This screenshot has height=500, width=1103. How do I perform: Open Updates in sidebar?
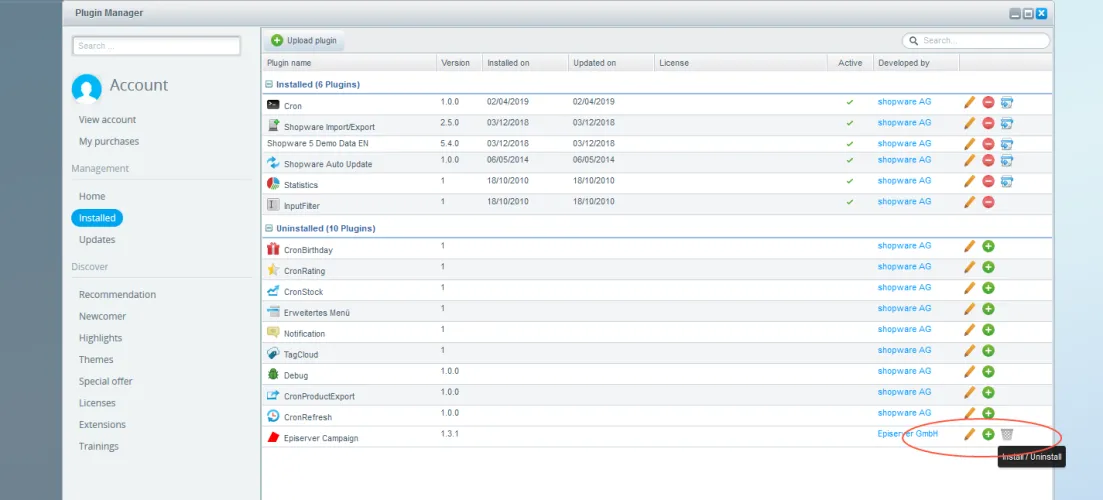97,240
